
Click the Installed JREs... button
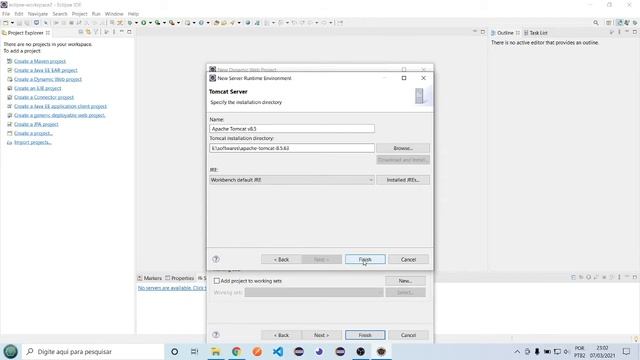click(403, 180)
